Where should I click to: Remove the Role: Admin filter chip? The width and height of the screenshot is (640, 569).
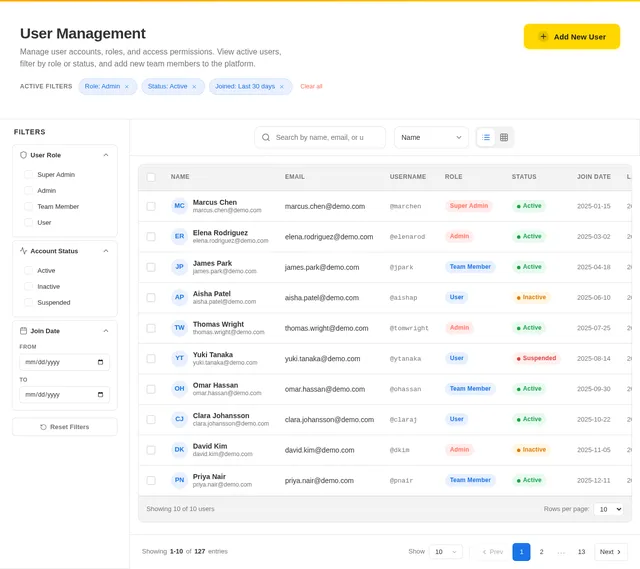pos(127,87)
